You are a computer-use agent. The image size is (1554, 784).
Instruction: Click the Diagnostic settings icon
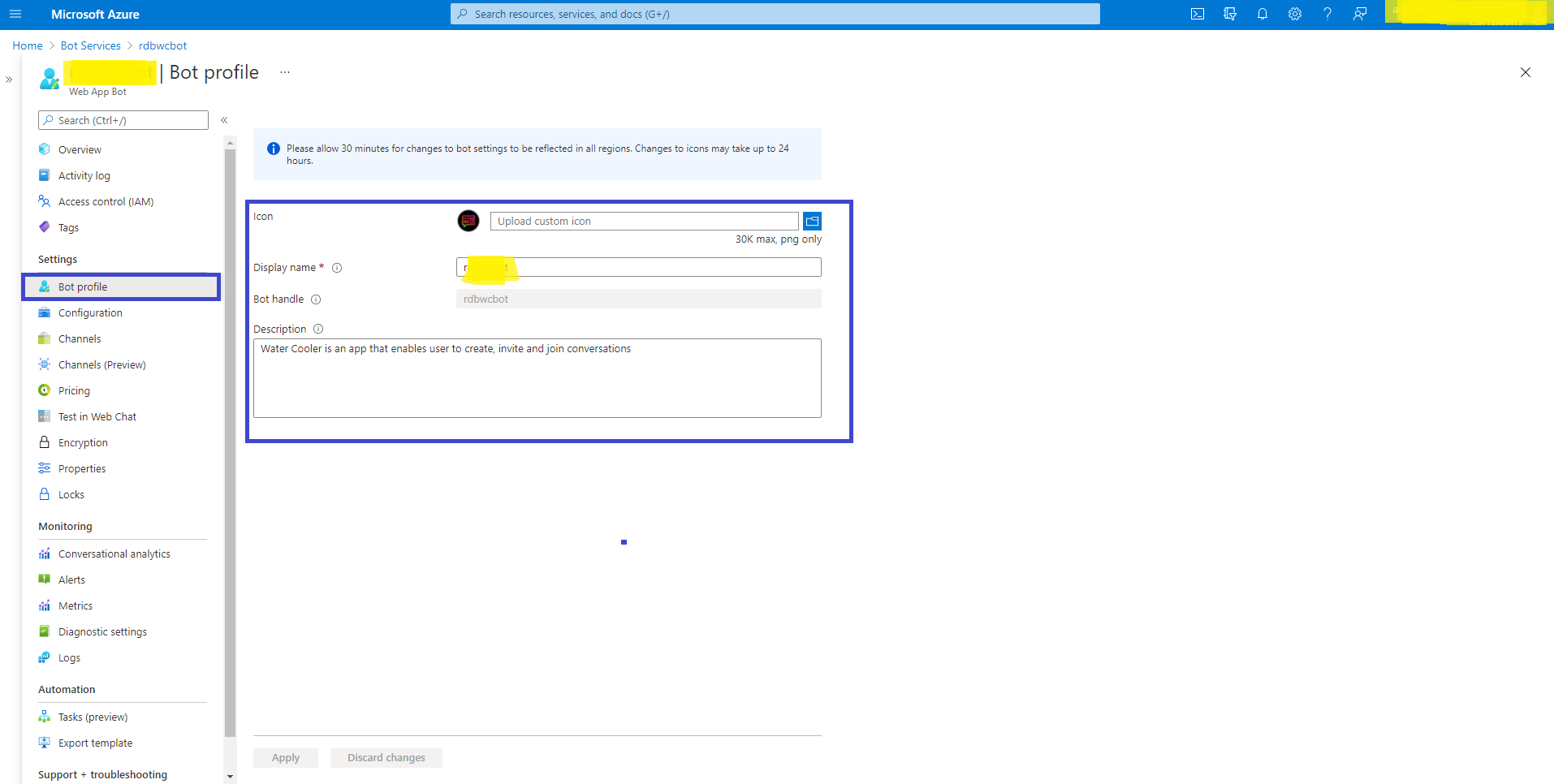[x=45, y=631]
